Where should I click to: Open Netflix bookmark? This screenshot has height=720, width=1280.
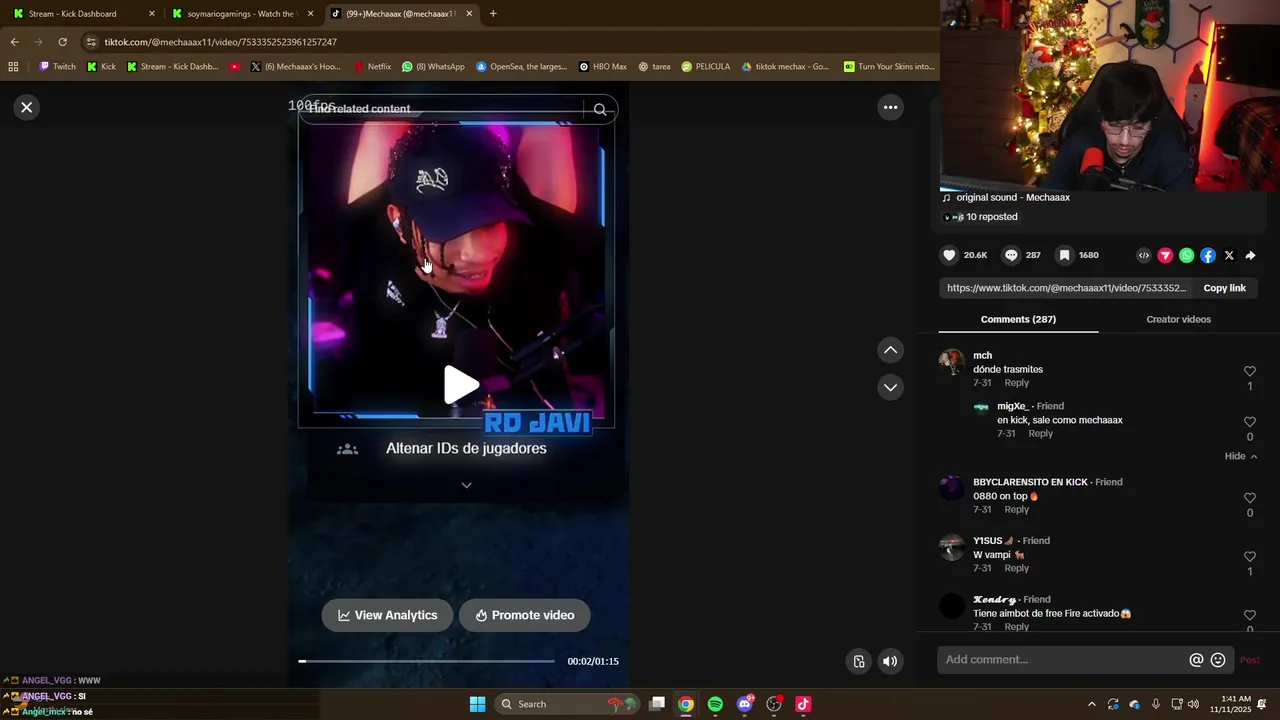coord(372,67)
